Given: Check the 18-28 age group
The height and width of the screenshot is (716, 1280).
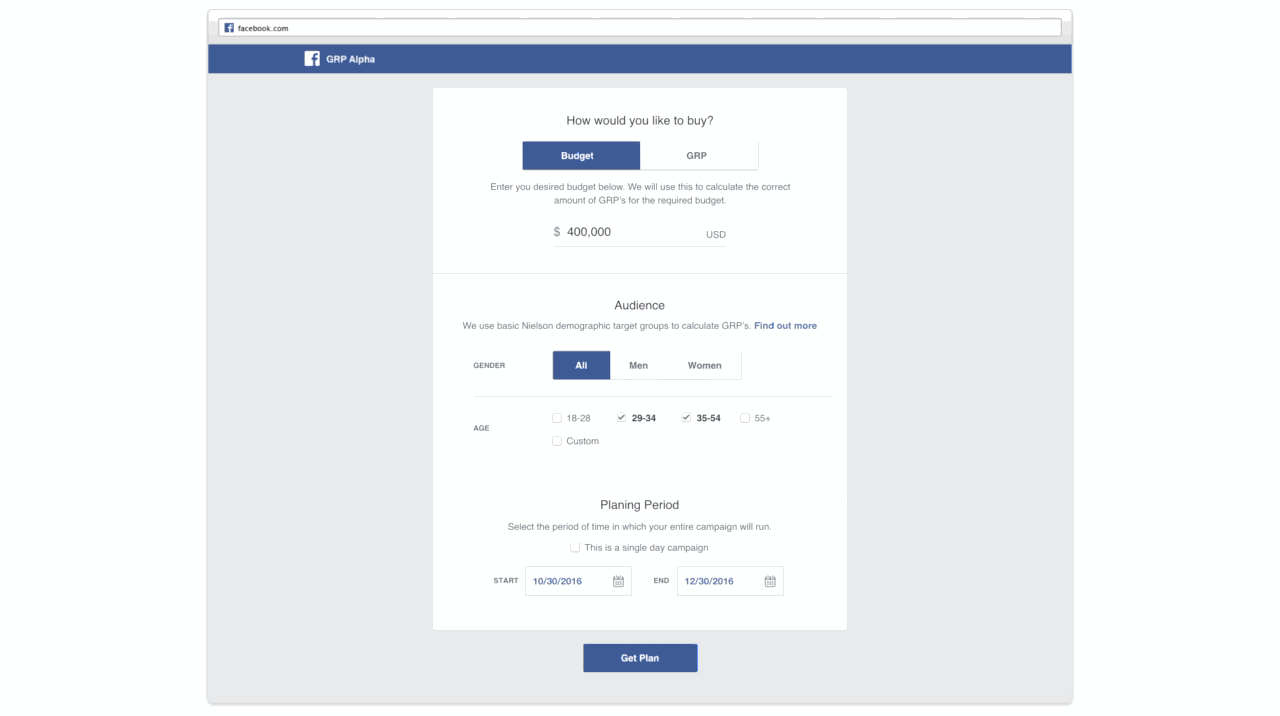Looking at the screenshot, I should click(x=557, y=418).
